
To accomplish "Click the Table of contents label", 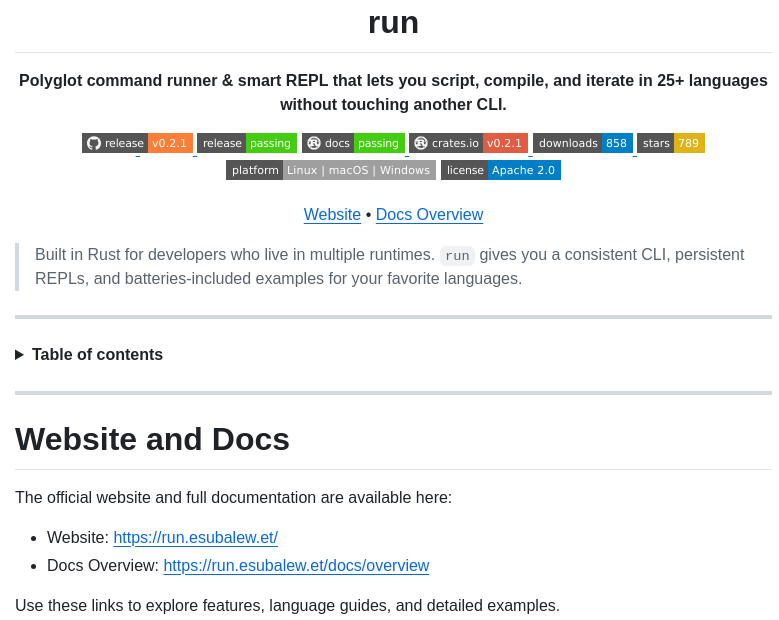I will [x=97, y=355].
